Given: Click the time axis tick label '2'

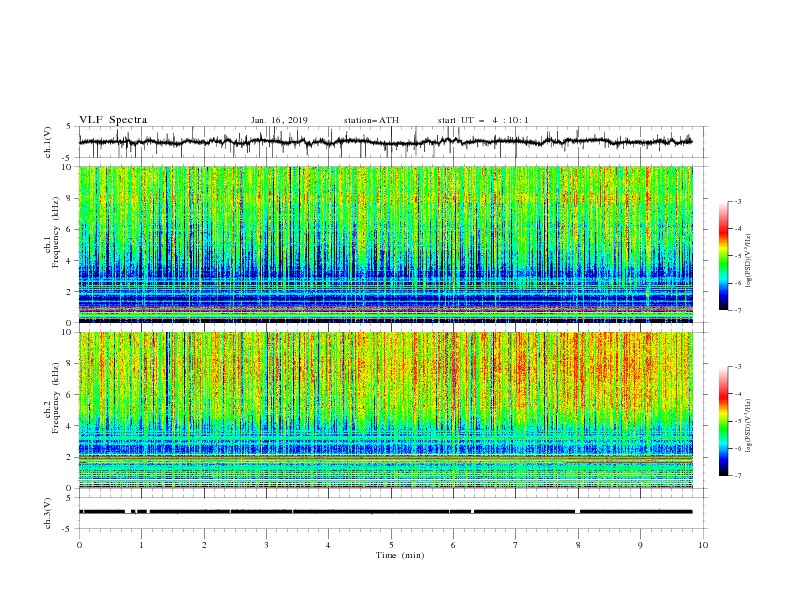Looking at the screenshot, I should [204, 545].
